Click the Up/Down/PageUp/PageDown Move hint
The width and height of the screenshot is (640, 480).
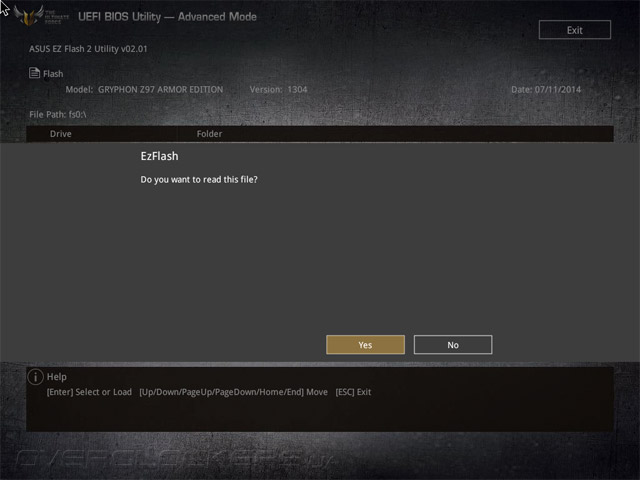coord(233,392)
